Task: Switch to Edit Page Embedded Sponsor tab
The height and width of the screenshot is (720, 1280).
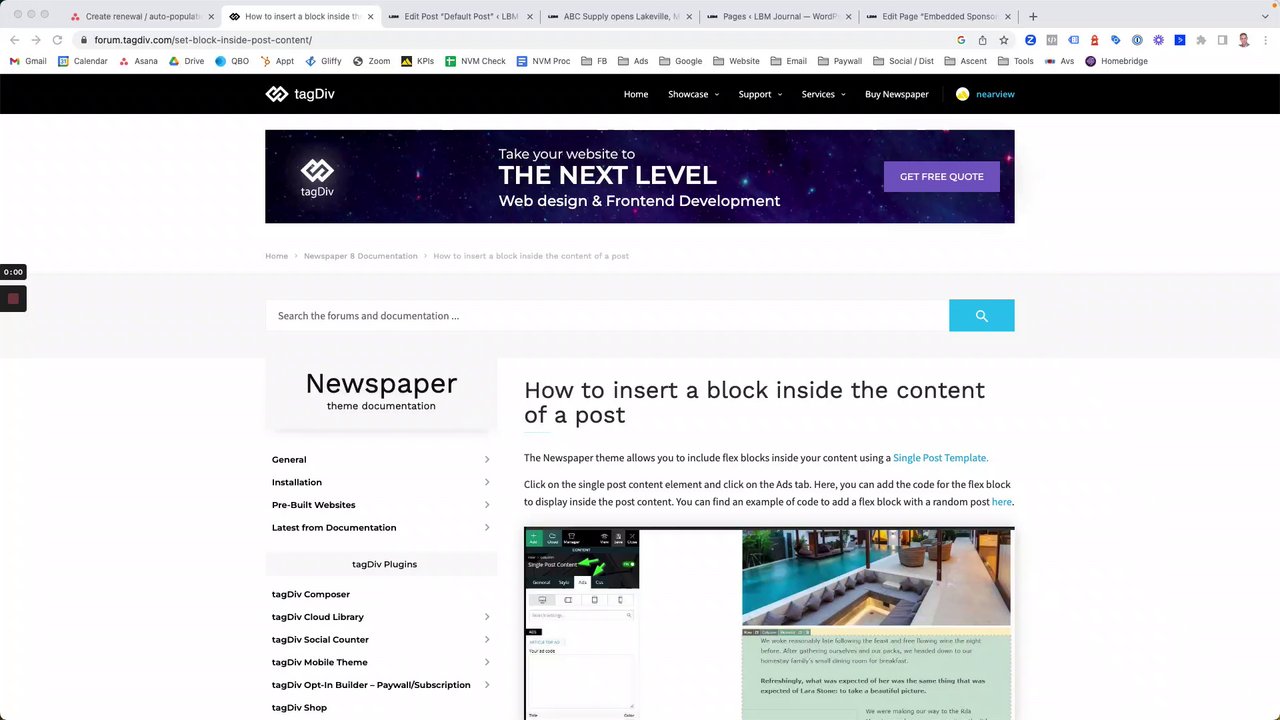Action: tap(939, 16)
